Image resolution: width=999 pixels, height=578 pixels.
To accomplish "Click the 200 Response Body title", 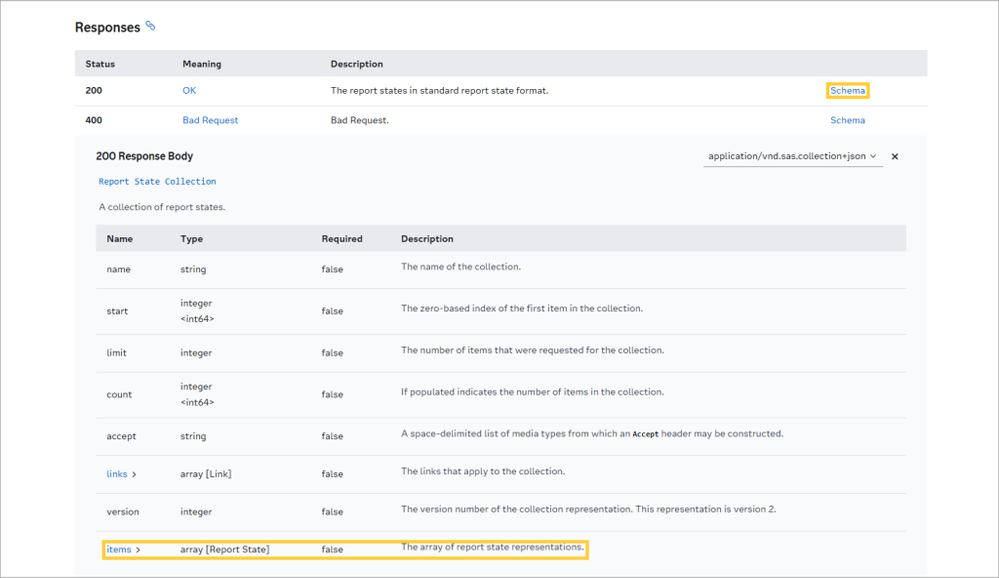I will pyautogui.click(x=144, y=156).
